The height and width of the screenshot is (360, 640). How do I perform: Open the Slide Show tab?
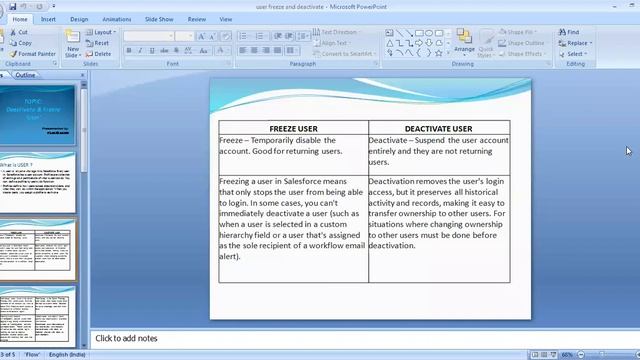[x=159, y=19]
